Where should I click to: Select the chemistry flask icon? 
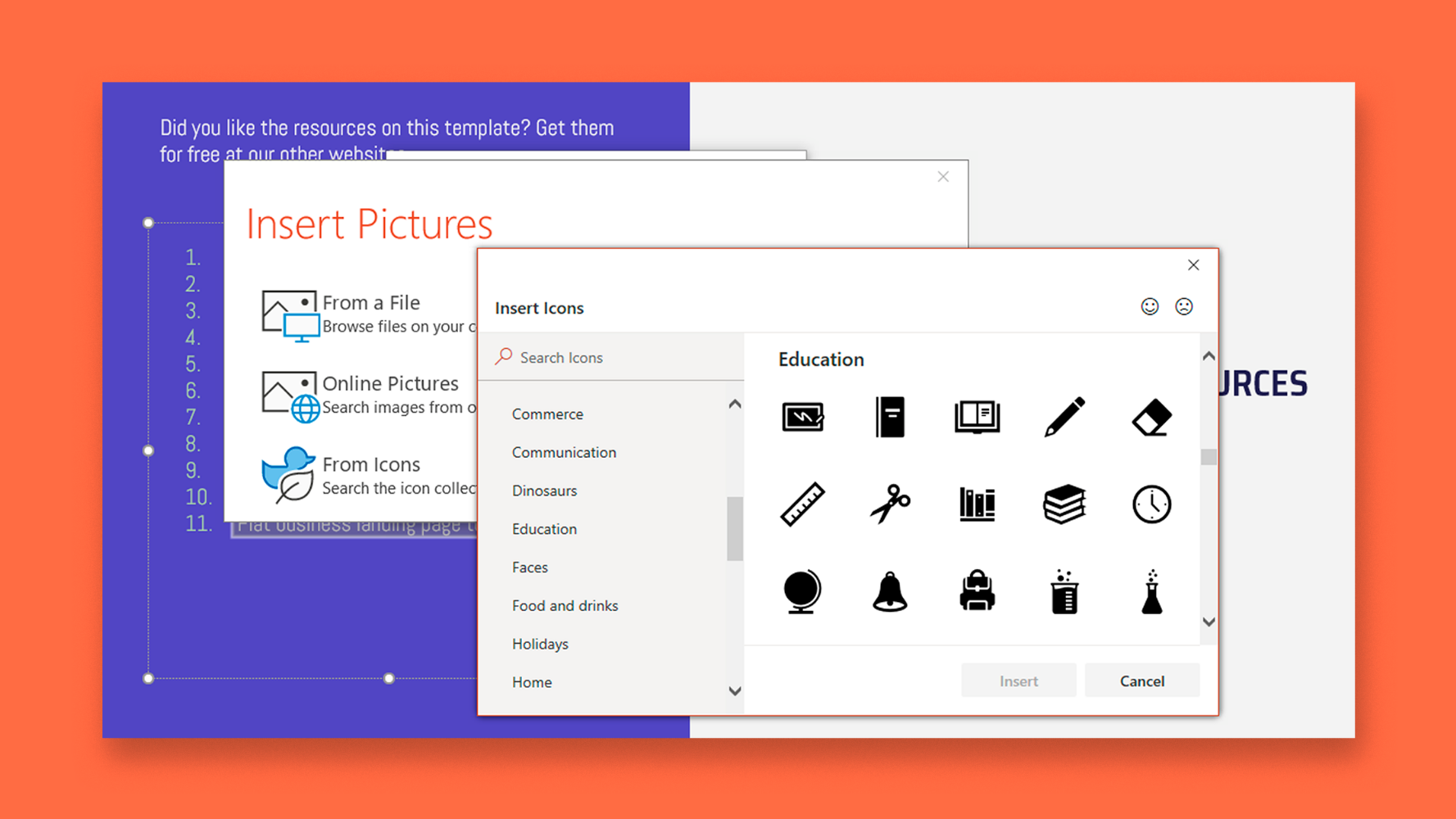coord(1150,592)
